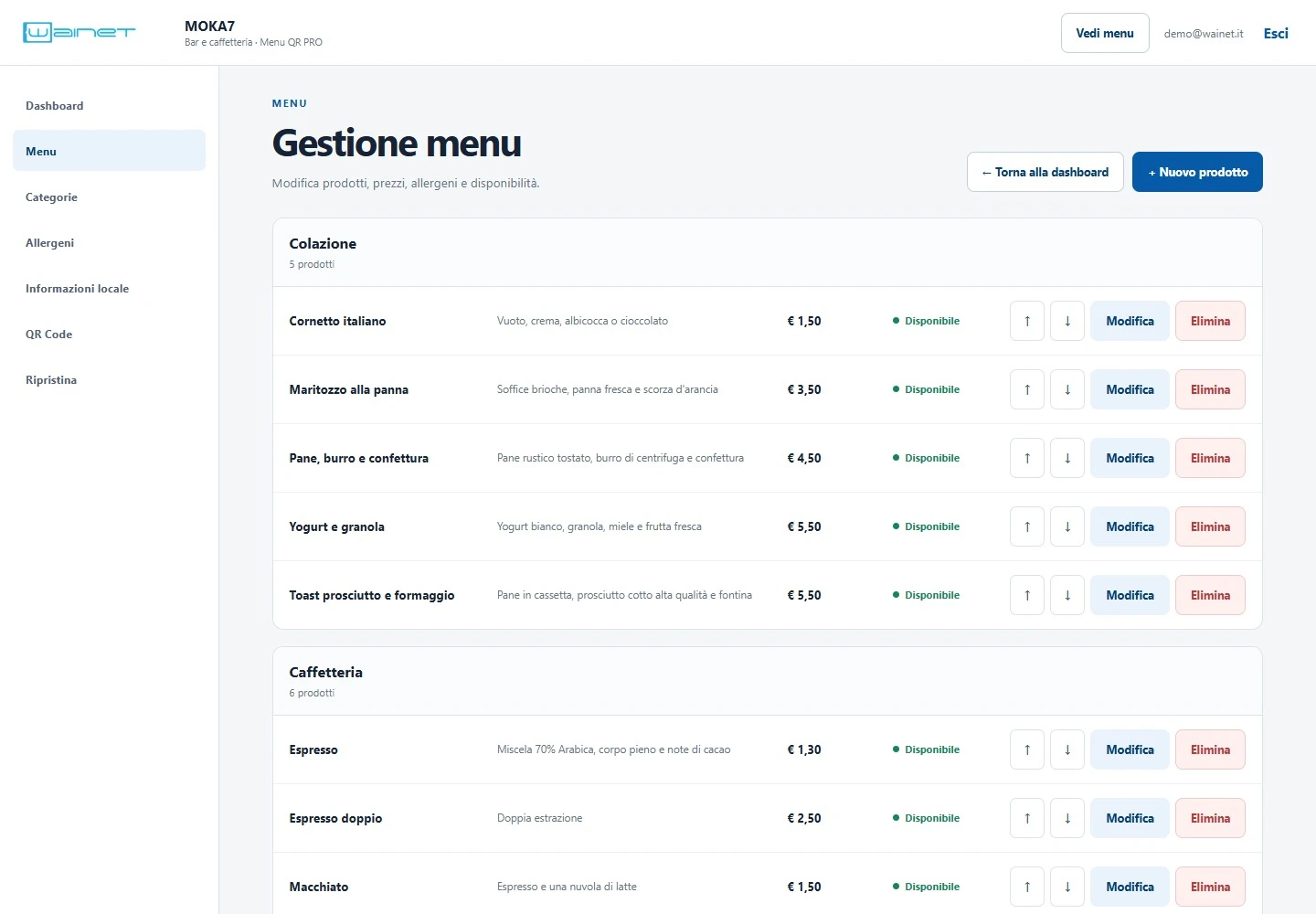The image size is (1316, 914).
Task: Move Maritozzo alla panna up
Action: (1027, 389)
